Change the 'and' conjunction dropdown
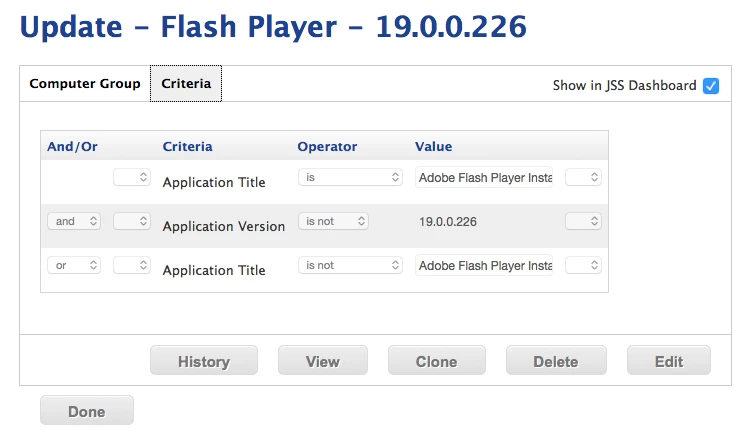 pos(74,221)
